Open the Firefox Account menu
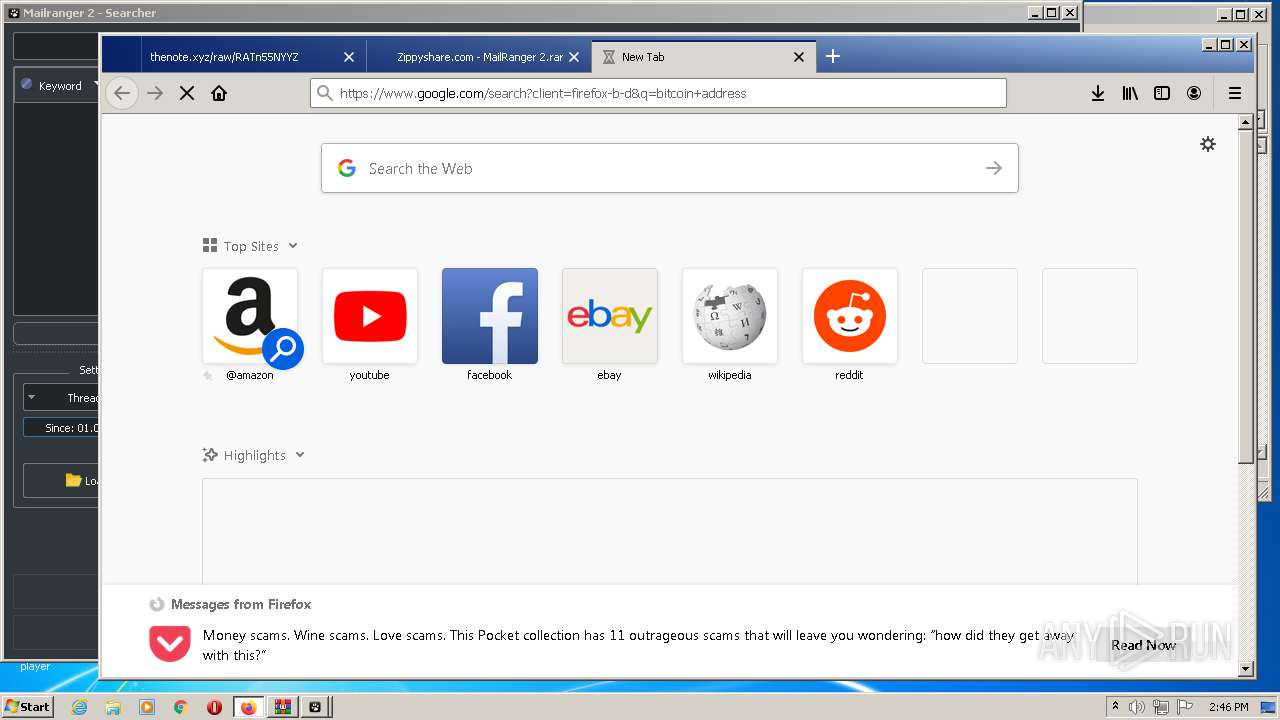 click(1194, 93)
